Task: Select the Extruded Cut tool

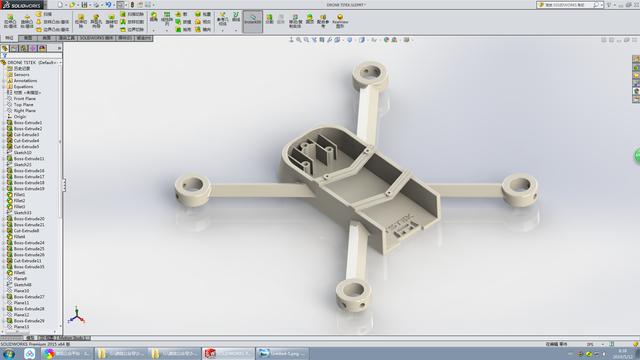Action: 81,21
